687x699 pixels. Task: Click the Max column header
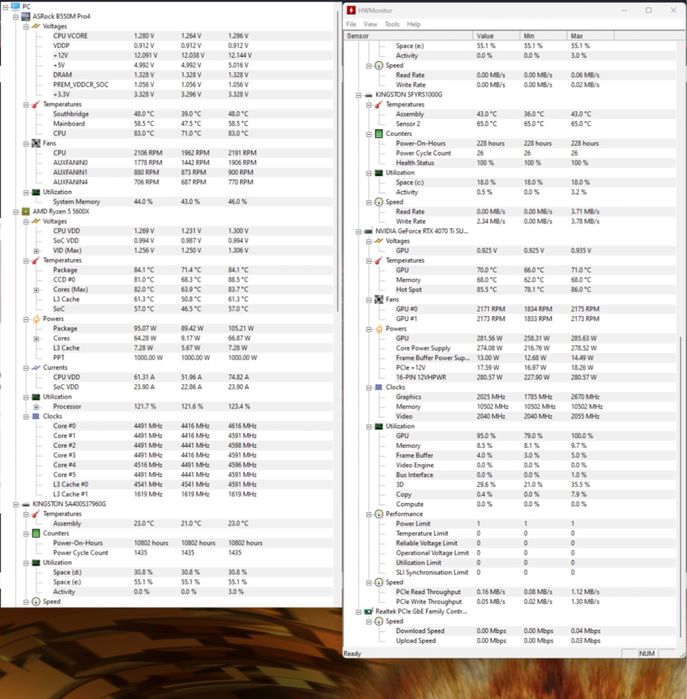coord(591,36)
